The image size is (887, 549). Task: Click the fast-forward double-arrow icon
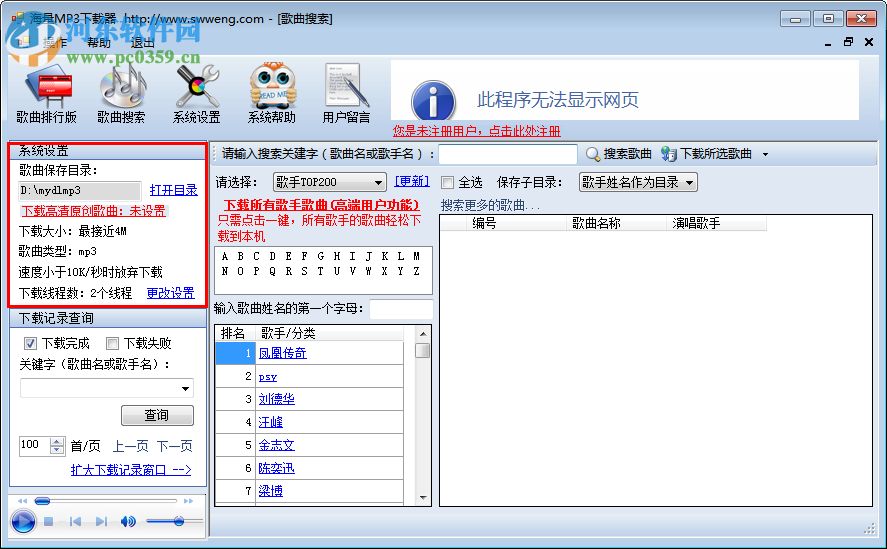pyautogui.click(x=188, y=501)
